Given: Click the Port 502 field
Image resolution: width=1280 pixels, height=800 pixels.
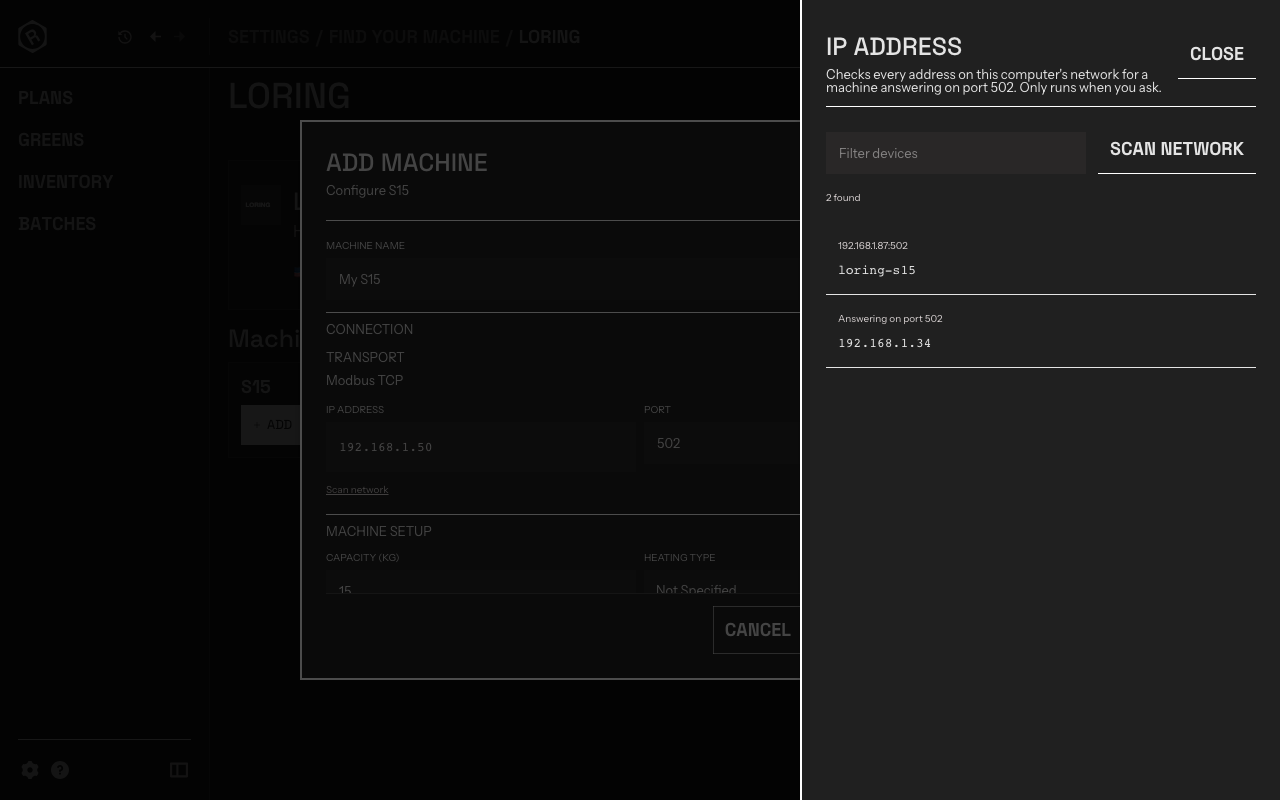Looking at the screenshot, I should [x=722, y=444].
